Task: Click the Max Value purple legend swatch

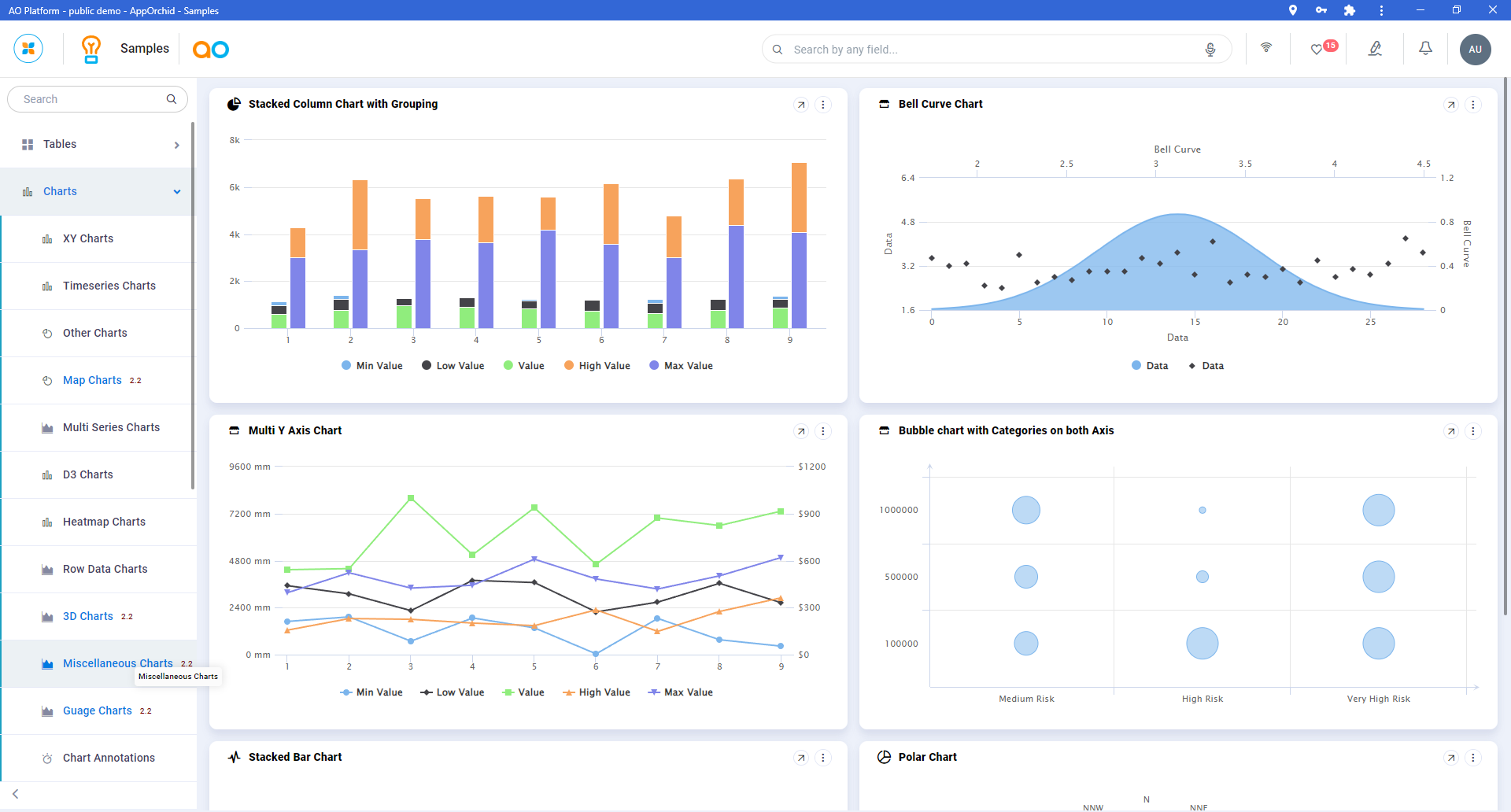Action: tap(654, 366)
